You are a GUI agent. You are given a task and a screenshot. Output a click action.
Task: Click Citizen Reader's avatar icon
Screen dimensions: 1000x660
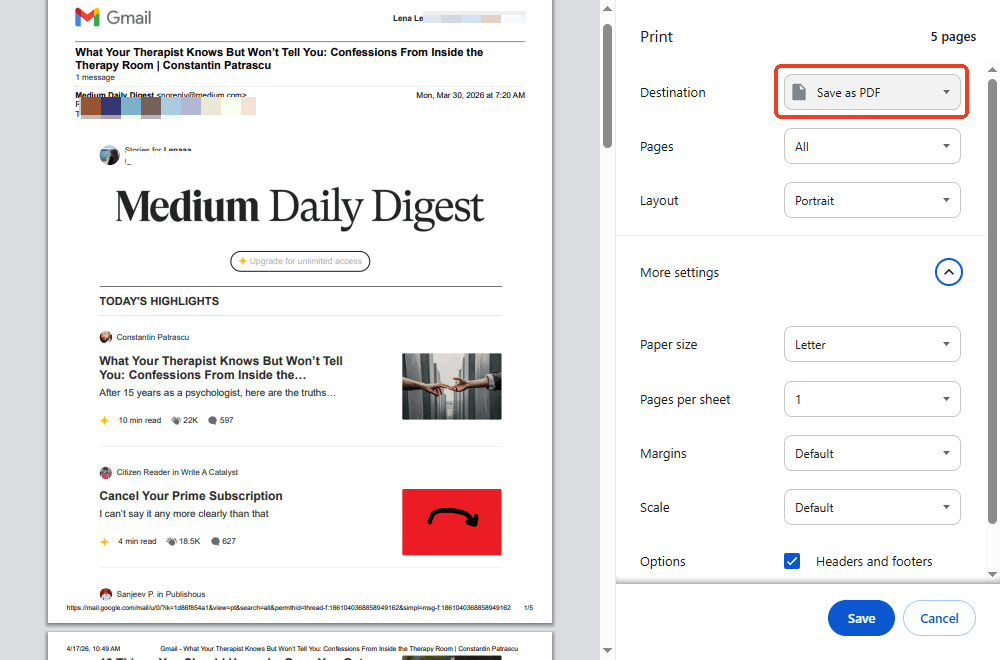106,472
